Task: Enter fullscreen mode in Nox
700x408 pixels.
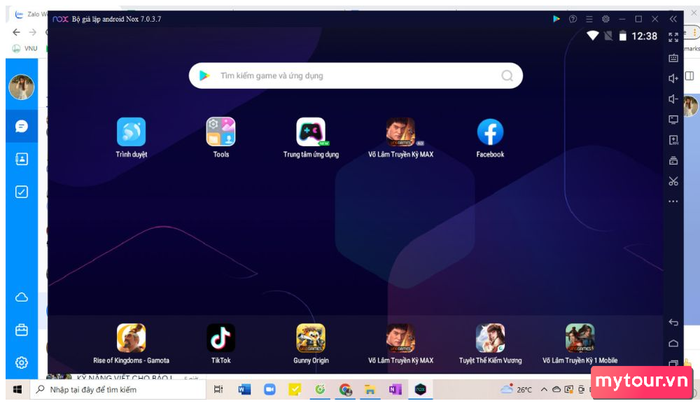Action: [x=673, y=37]
